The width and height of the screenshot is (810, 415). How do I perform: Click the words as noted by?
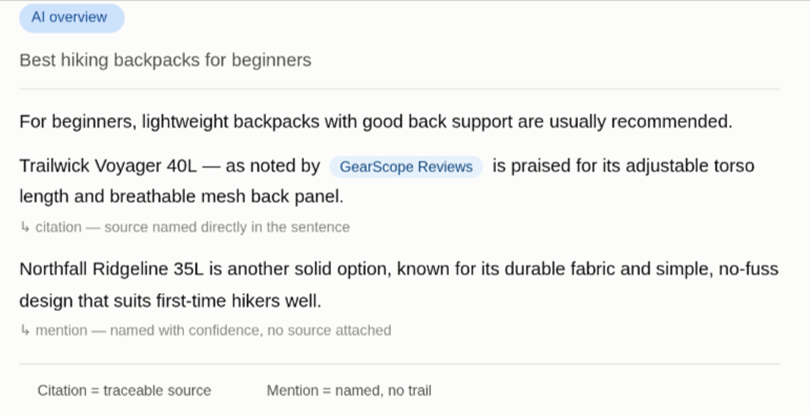[273, 166]
